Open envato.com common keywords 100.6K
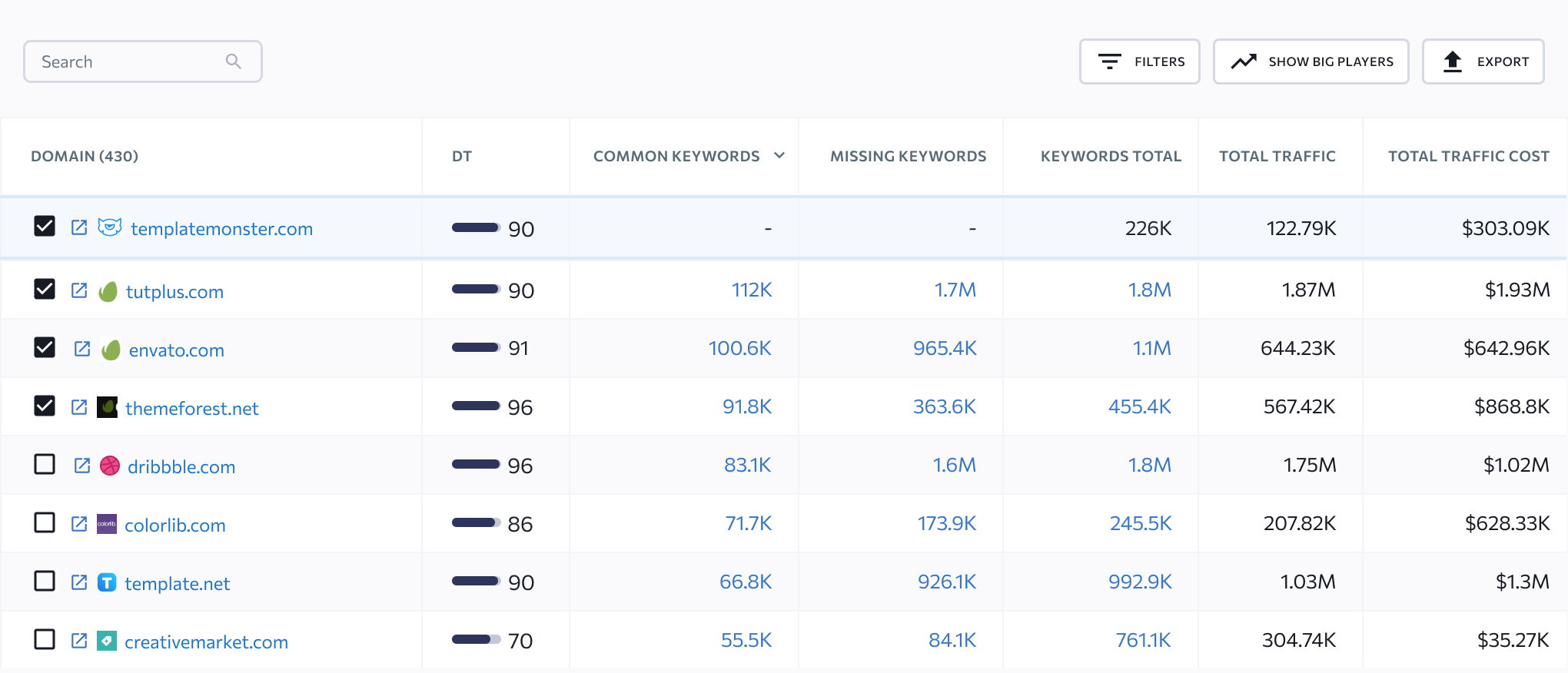This screenshot has height=673, width=1568. 740,348
